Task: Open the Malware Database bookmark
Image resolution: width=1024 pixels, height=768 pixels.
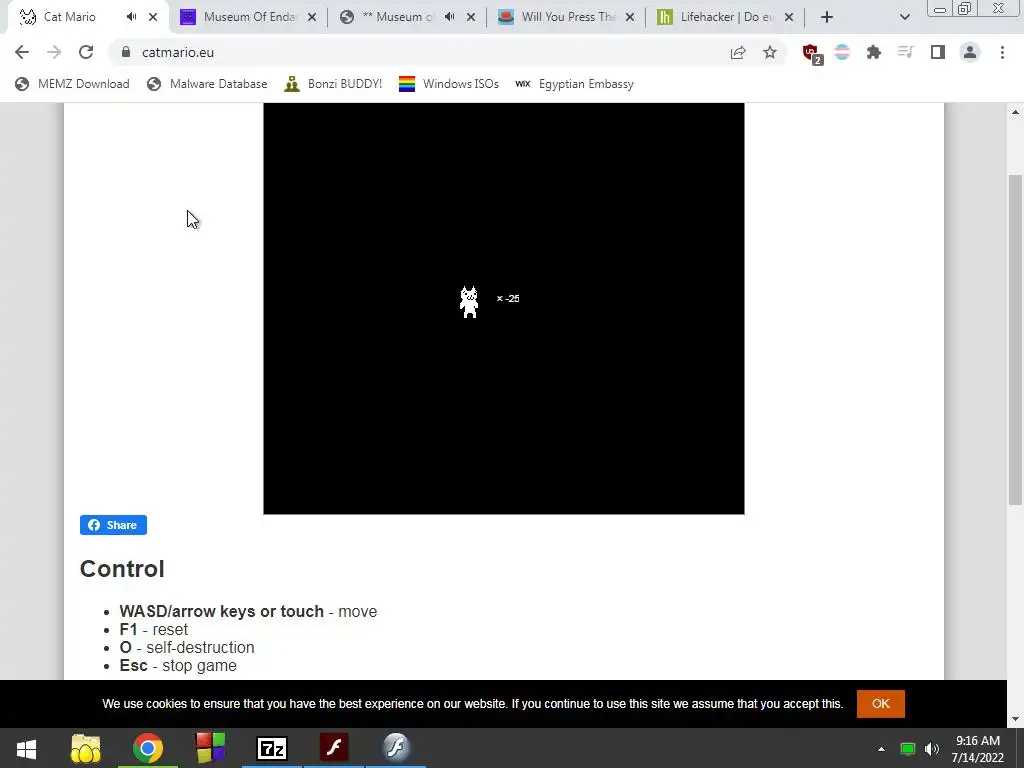Action: [x=207, y=84]
